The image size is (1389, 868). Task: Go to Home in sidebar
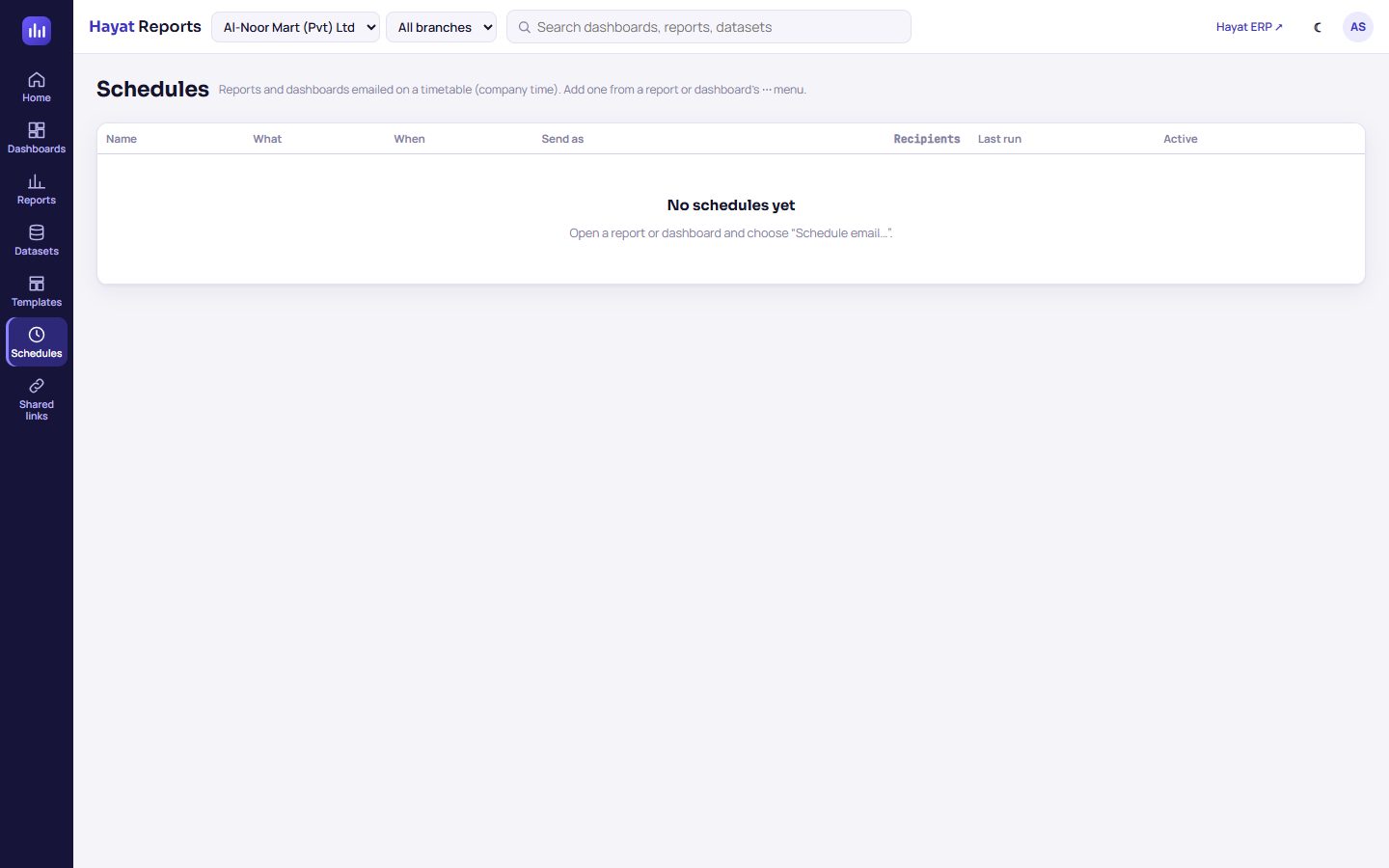click(x=37, y=87)
